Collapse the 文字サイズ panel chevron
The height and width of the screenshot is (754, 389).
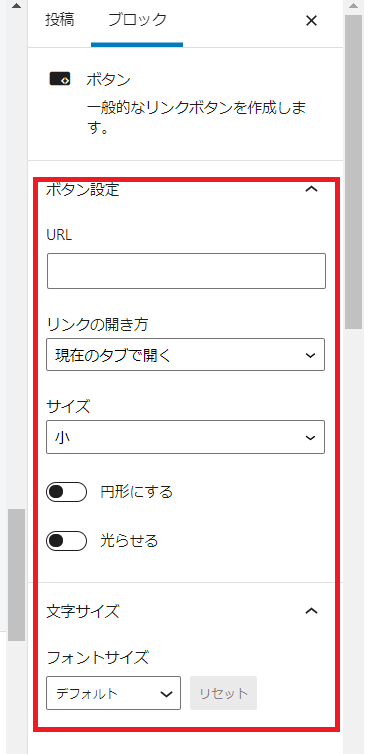312,611
